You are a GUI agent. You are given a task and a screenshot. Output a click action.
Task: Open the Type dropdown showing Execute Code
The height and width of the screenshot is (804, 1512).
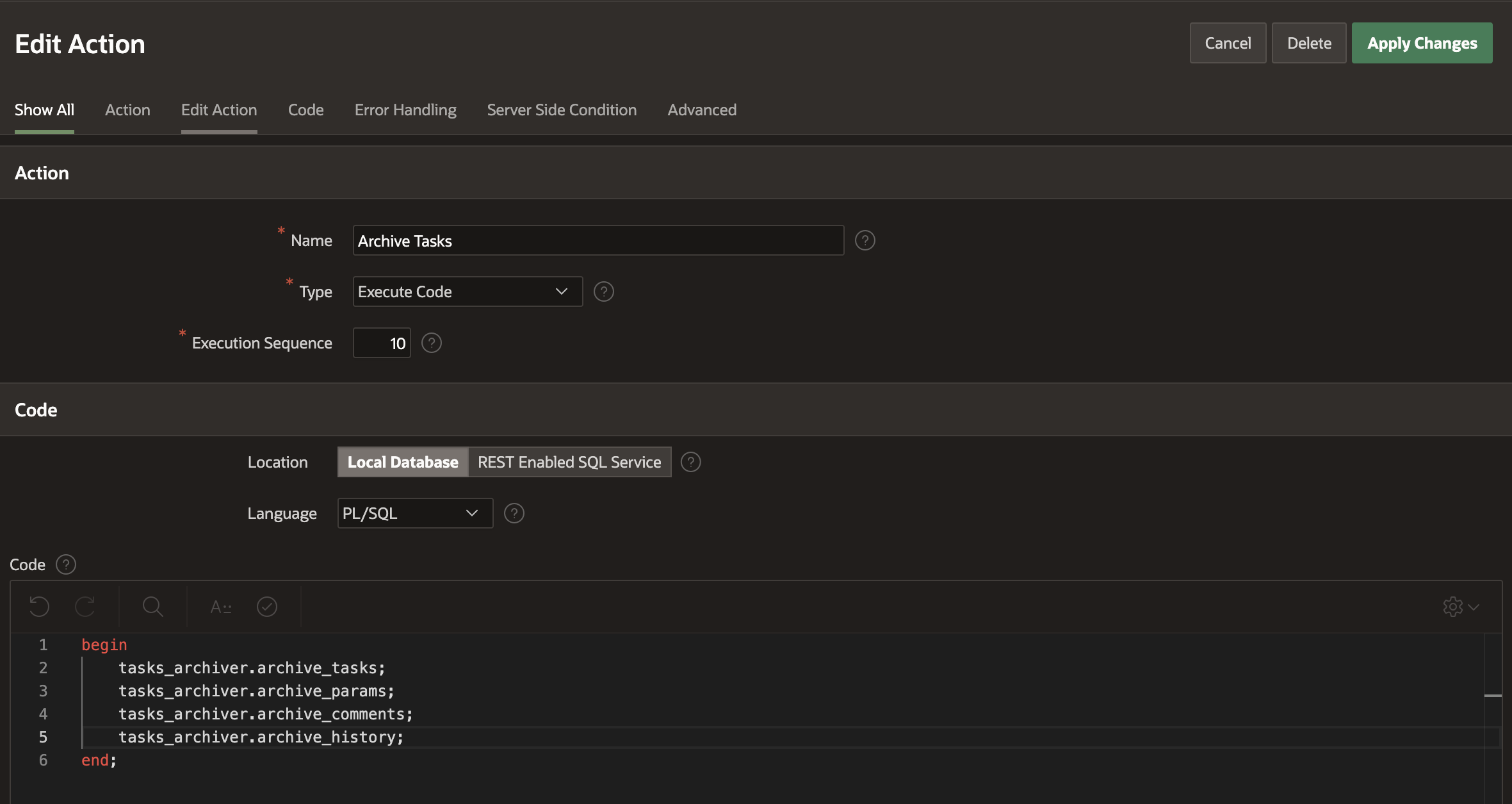pyautogui.click(x=467, y=291)
